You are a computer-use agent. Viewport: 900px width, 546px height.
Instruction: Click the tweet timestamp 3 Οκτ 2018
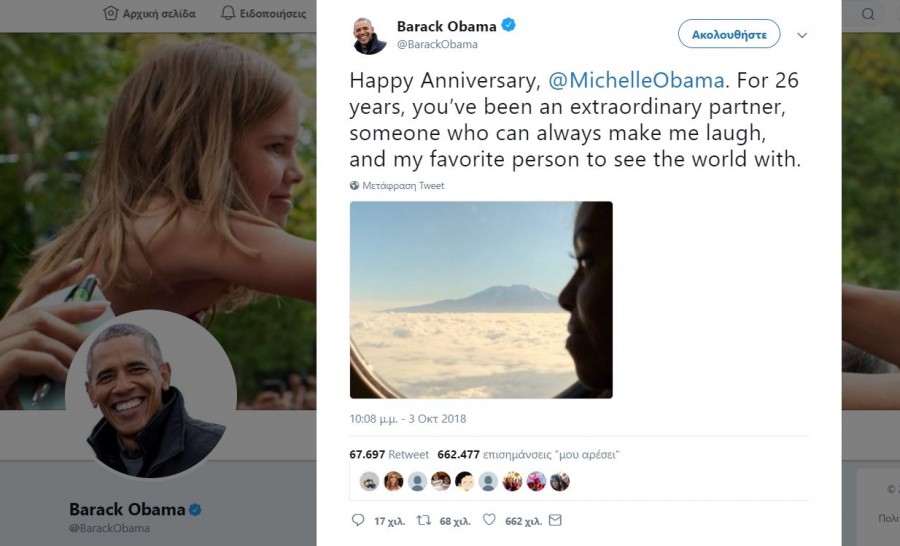[x=408, y=419]
